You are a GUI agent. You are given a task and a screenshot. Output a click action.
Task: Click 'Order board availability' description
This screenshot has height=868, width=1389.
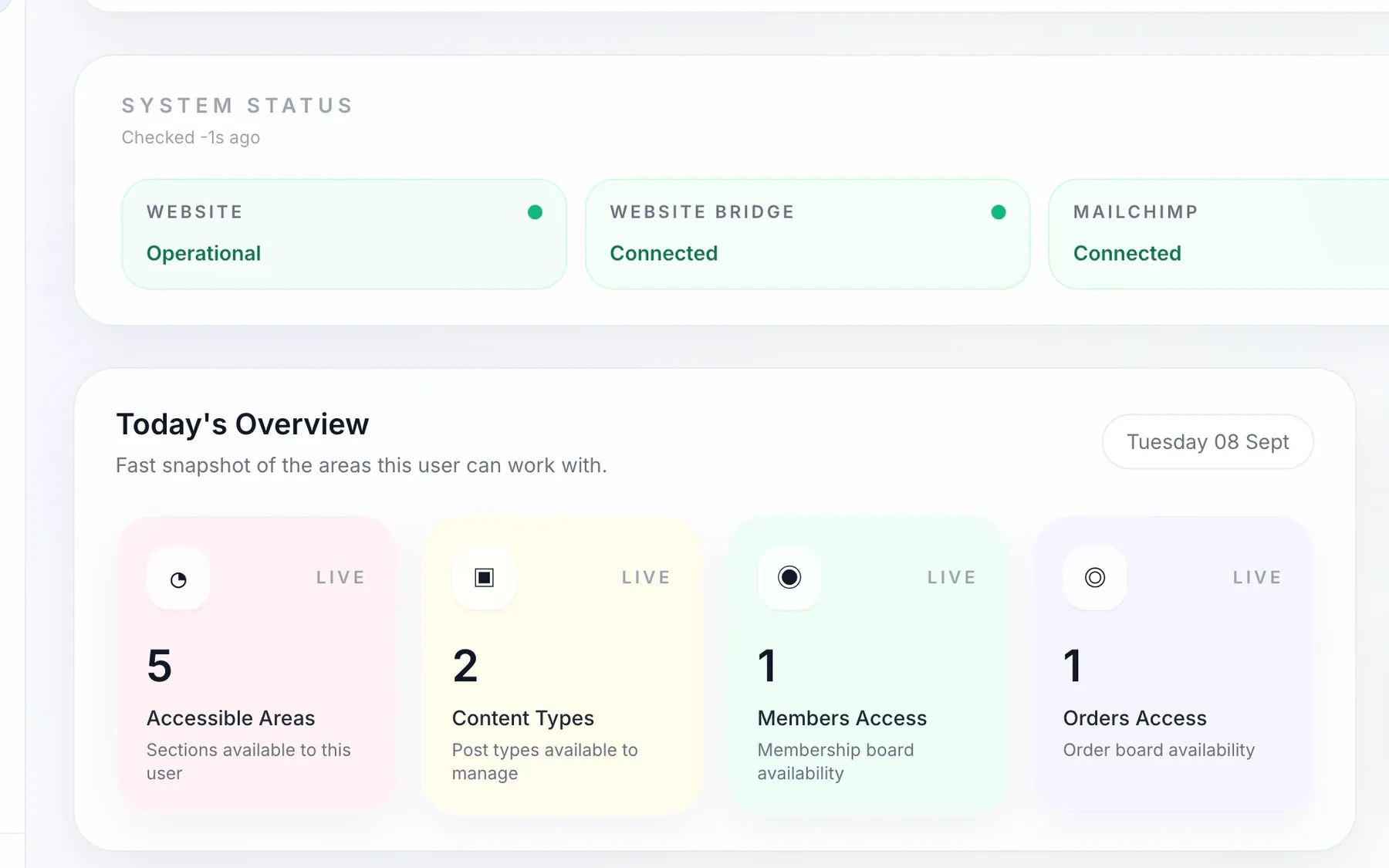click(1159, 750)
